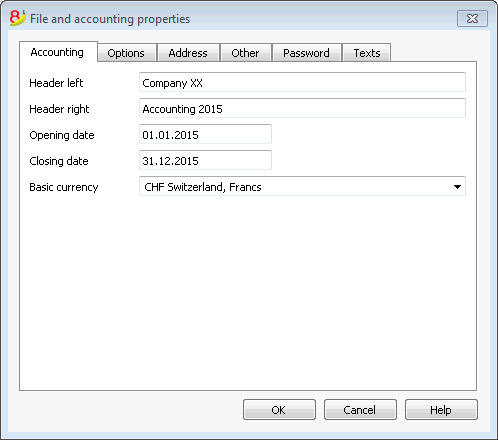The image size is (498, 440).
Task: Switch to the Options tab
Action: pos(127,53)
